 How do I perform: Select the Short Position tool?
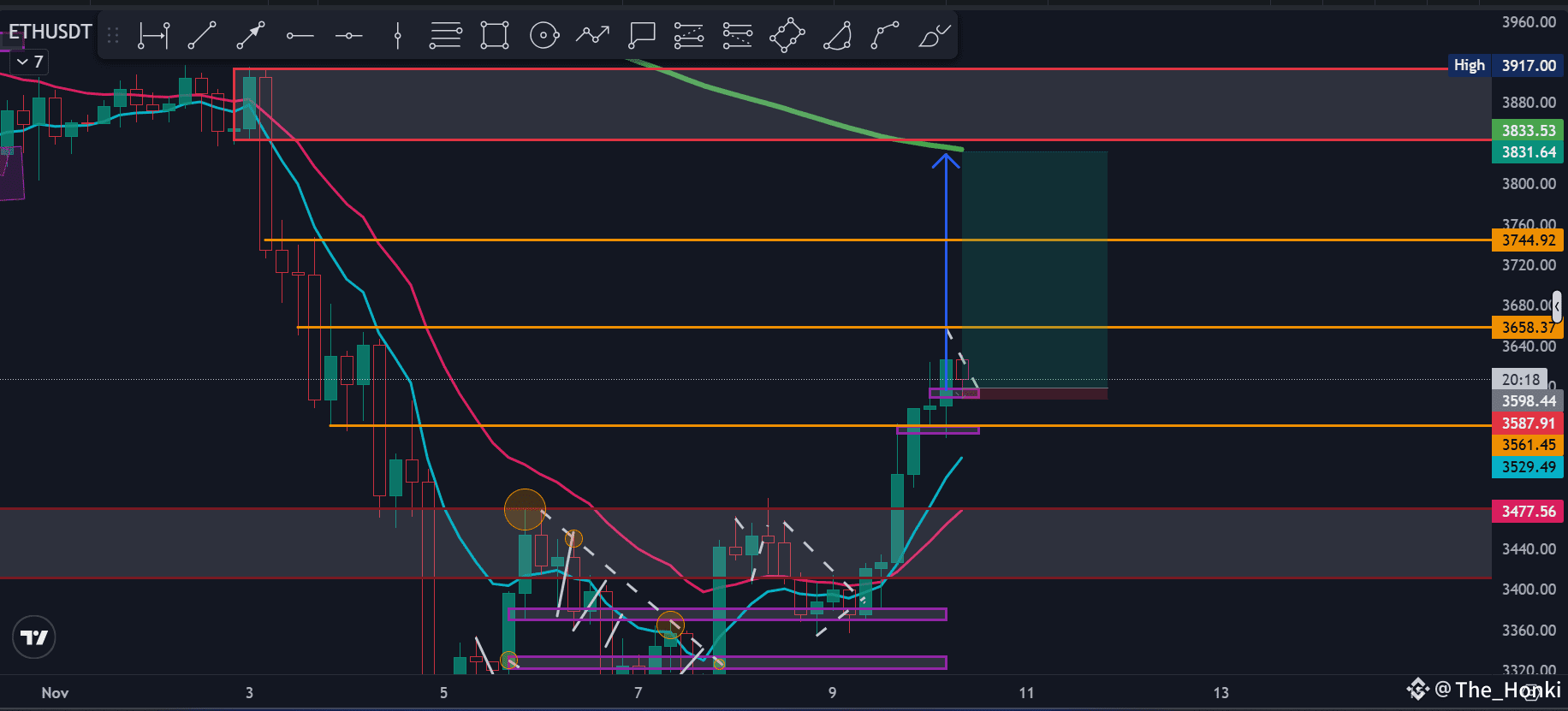738,36
